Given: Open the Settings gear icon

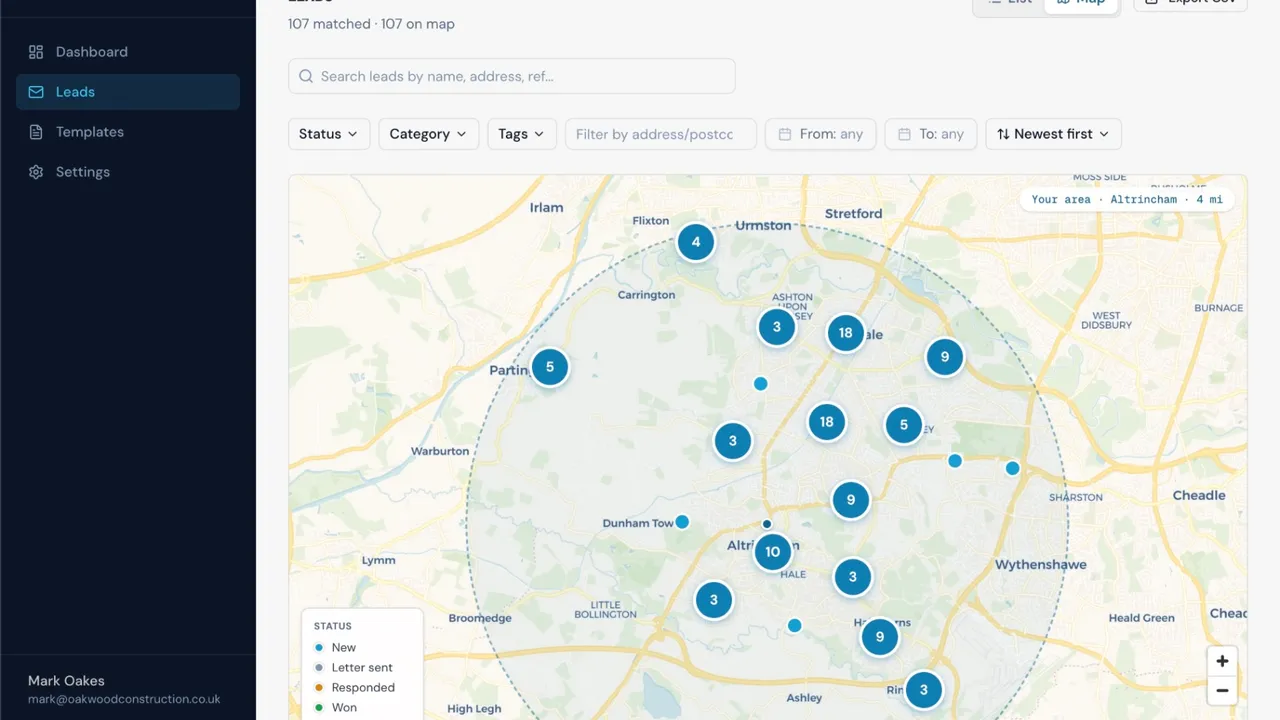Looking at the screenshot, I should pos(36,172).
